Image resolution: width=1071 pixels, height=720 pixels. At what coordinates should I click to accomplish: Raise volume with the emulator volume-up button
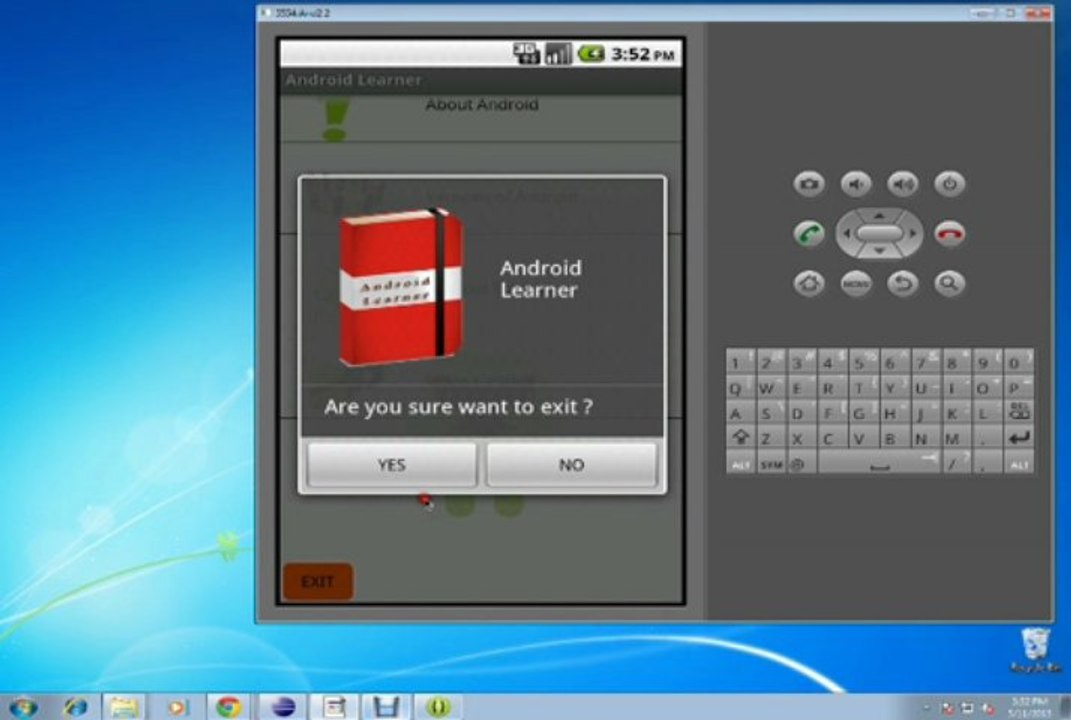click(x=902, y=184)
